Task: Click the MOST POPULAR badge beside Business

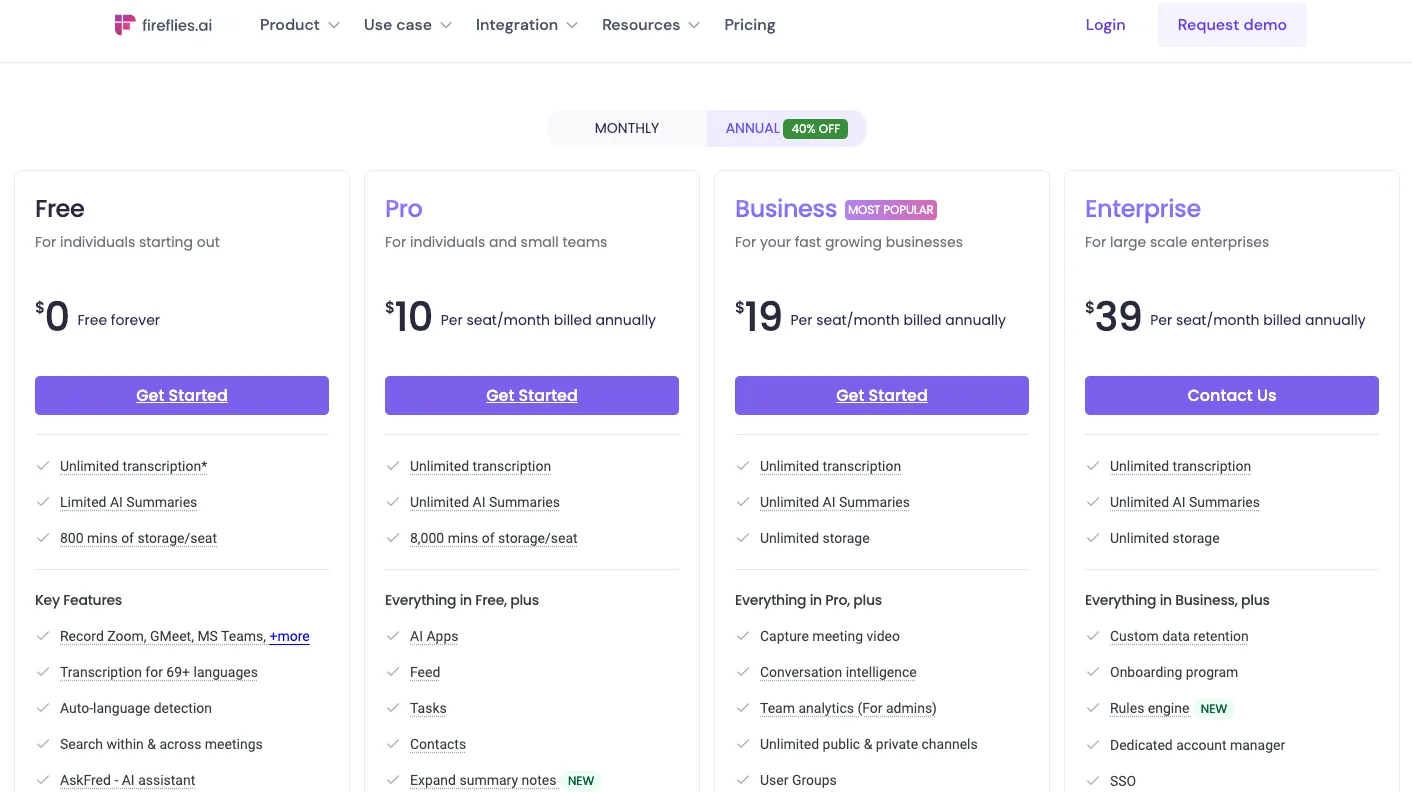Action: [x=891, y=210]
